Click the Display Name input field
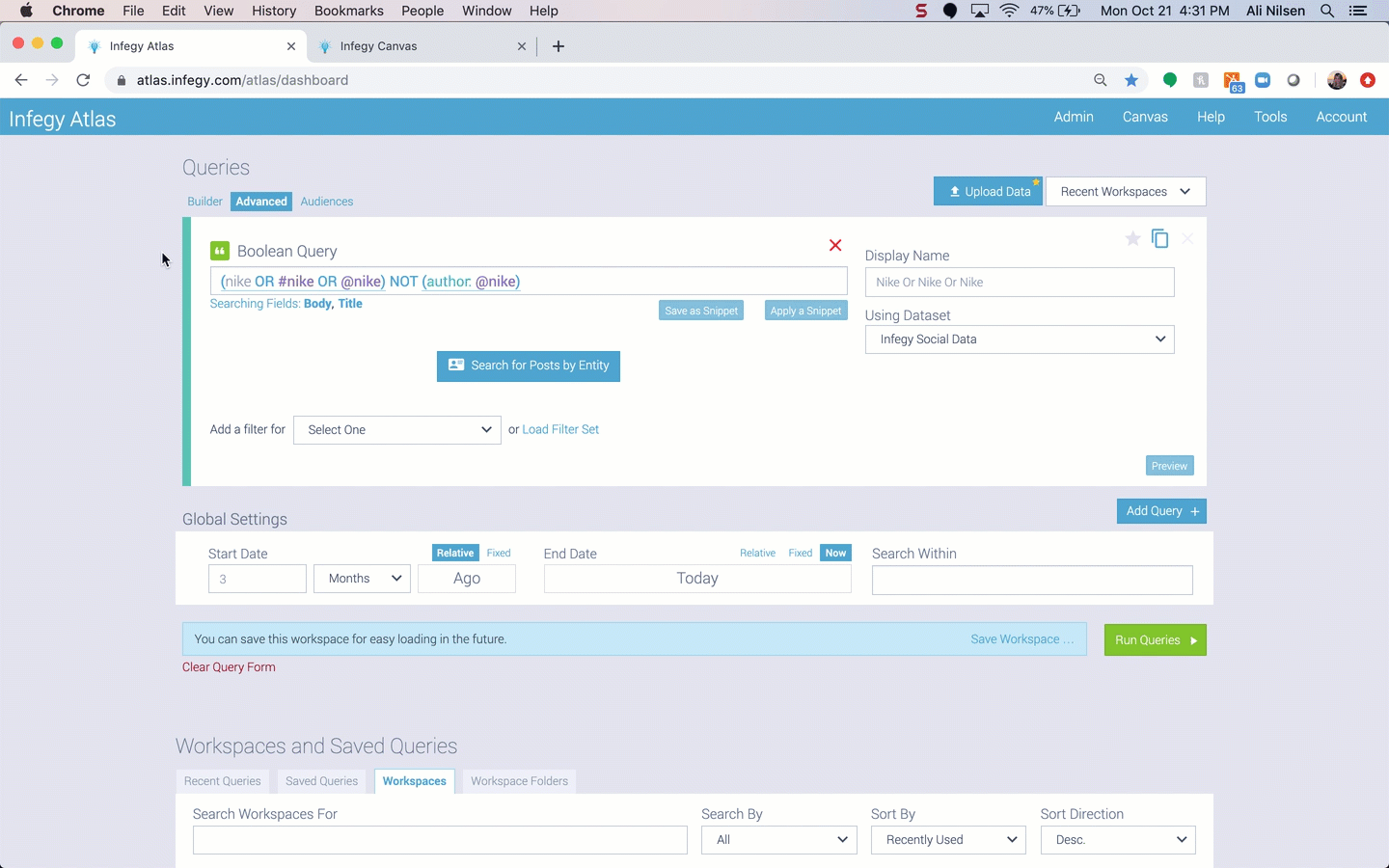Screen dimensions: 1389x868 [1019, 283]
